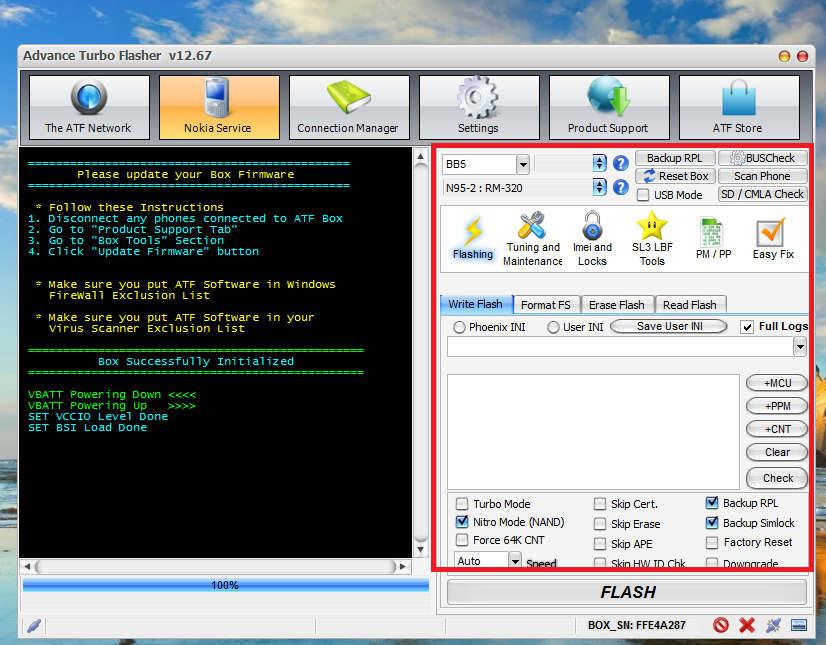The width and height of the screenshot is (826, 645).
Task: Click the Clear button
Action: click(x=778, y=452)
